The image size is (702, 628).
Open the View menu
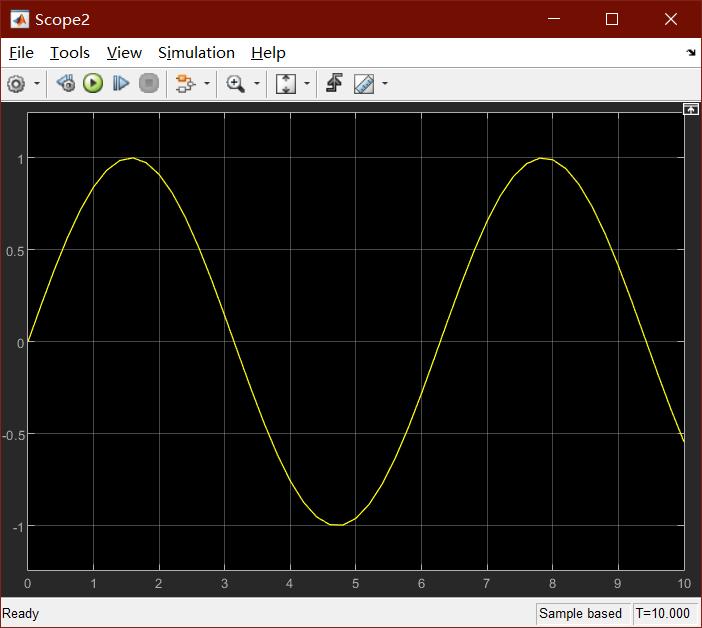(124, 53)
